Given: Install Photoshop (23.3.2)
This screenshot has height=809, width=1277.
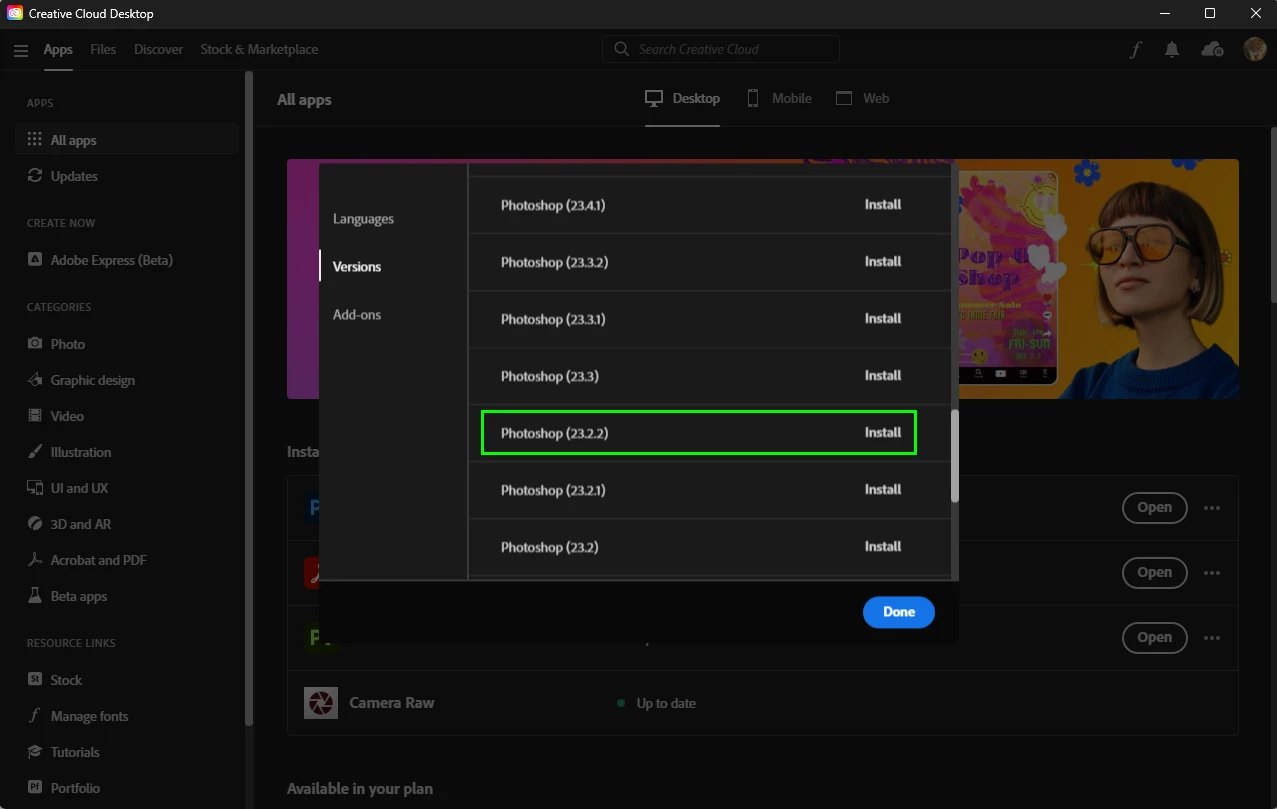Looking at the screenshot, I should [x=883, y=261].
